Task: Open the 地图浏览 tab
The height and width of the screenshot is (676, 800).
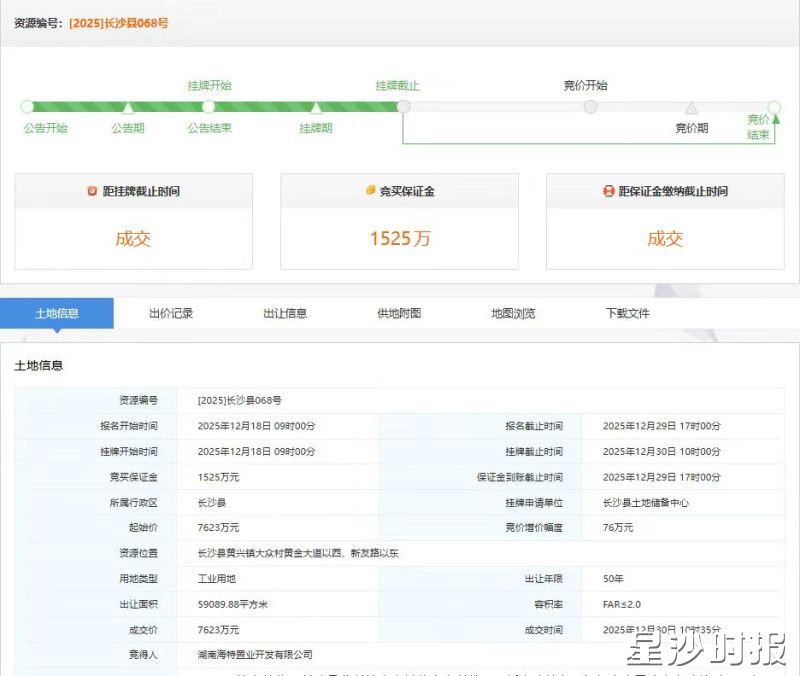Action: coord(513,313)
